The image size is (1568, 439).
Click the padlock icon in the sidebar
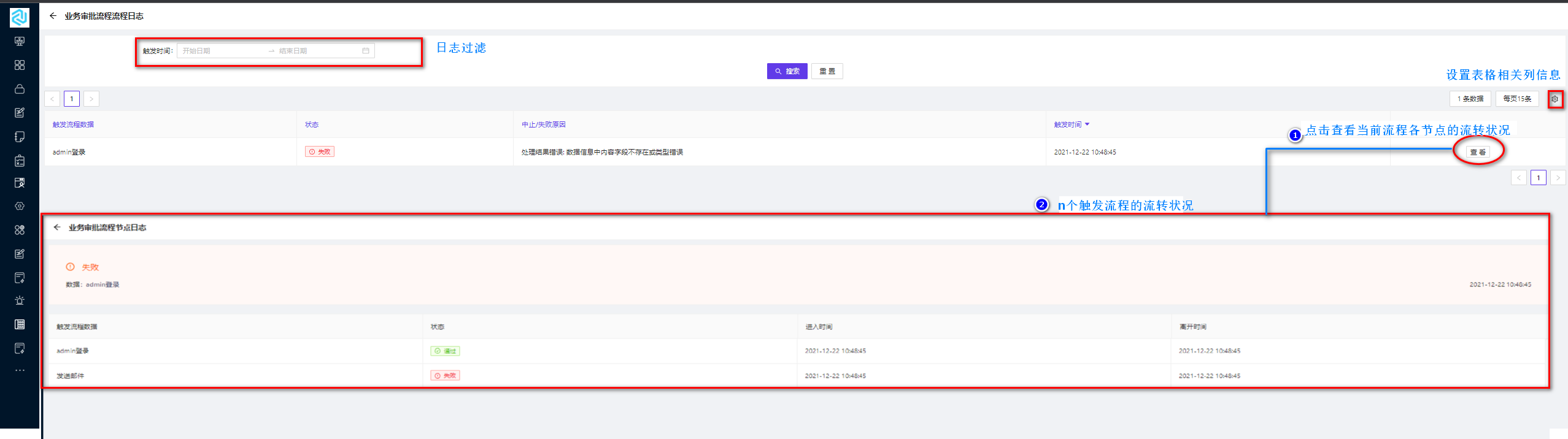click(20, 89)
